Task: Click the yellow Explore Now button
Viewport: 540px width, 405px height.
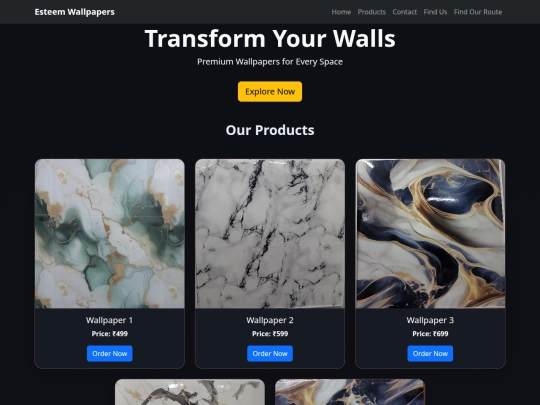Action: (270, 92)
